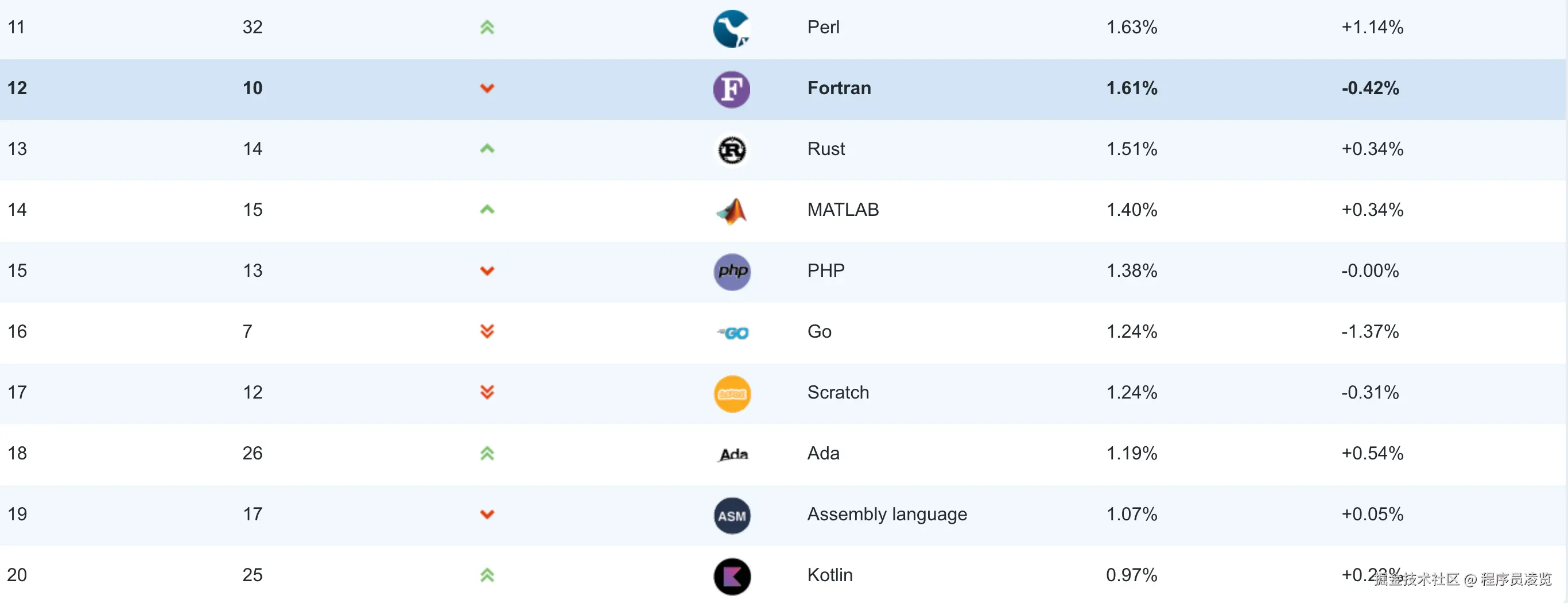Click the Rust gear logo icon
Screen dimensions: 1568x603
tap(731, 150)
